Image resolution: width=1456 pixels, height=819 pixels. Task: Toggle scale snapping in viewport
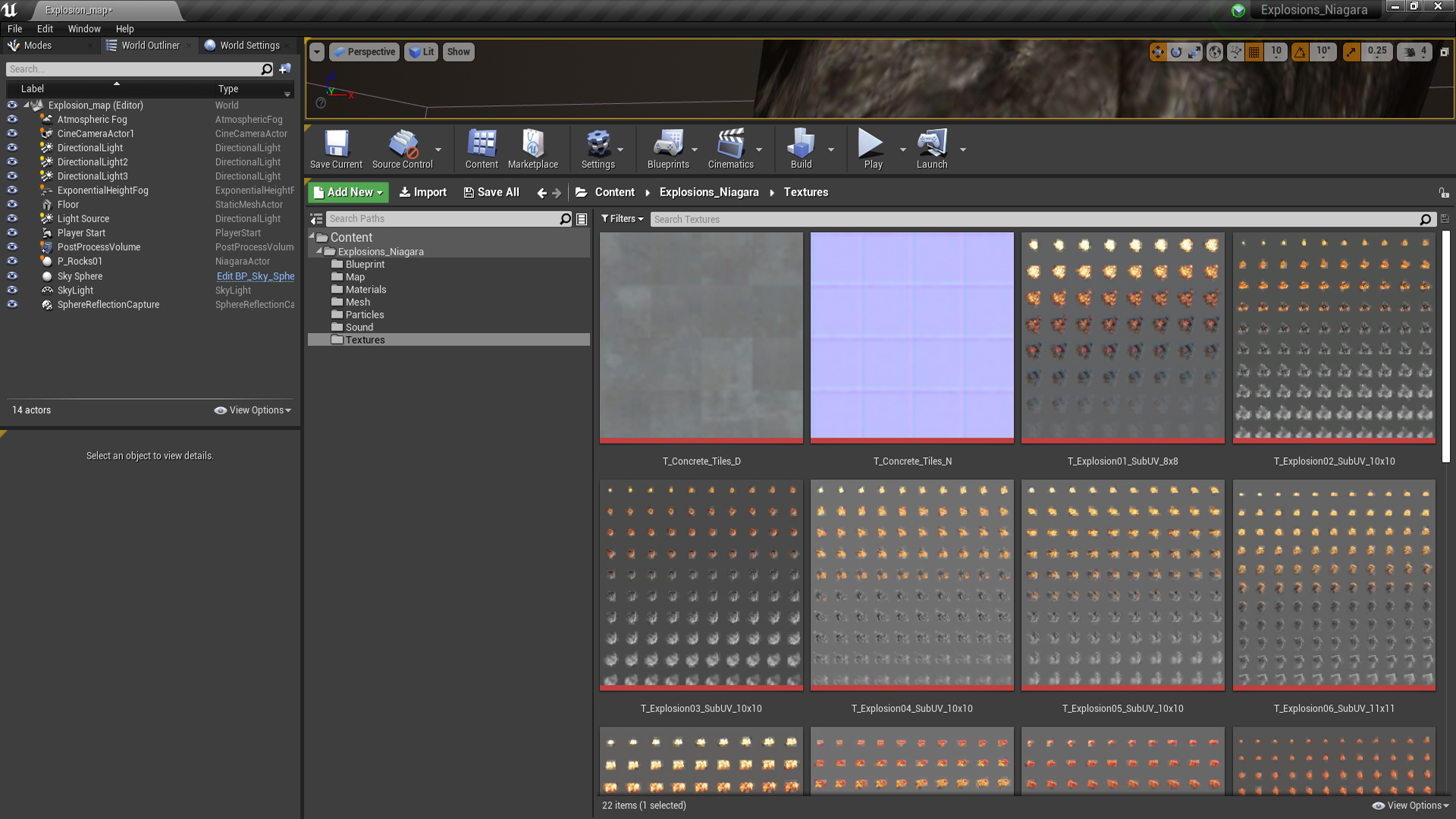tap(1351, 52)
